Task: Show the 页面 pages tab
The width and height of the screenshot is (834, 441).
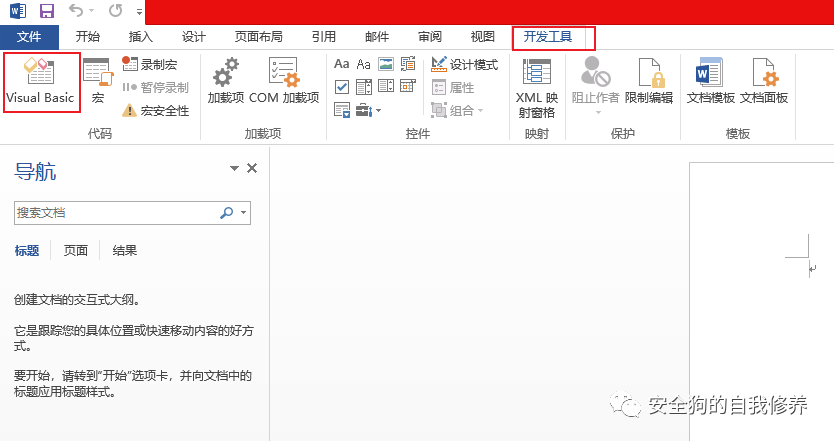Action: coord(76,251)
